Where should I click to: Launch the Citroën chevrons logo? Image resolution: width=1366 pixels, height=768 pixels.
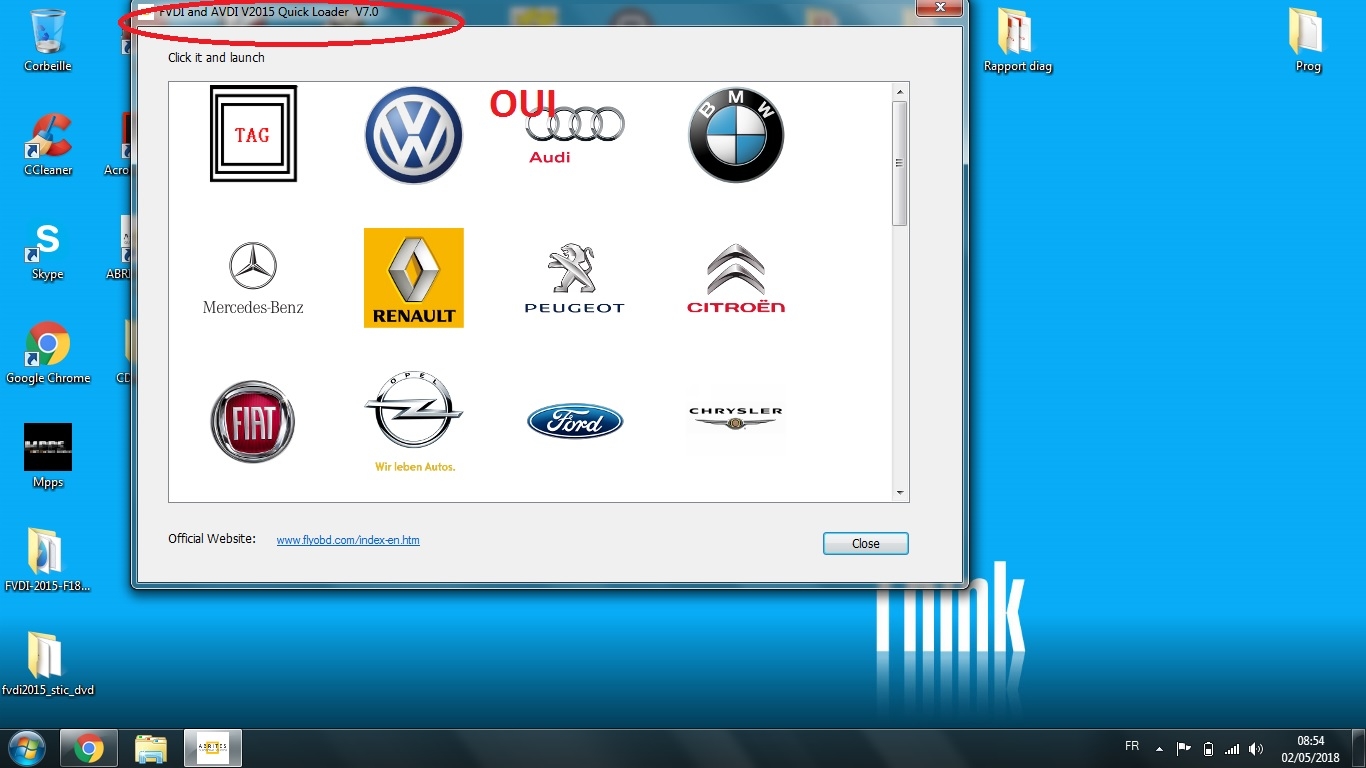pos(736,278)
